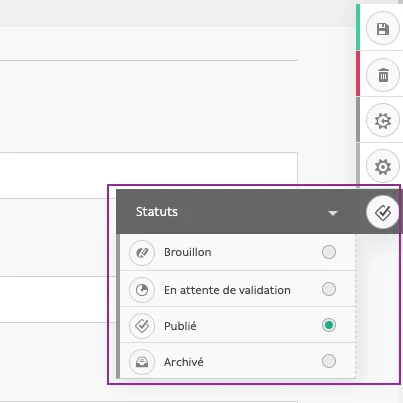Click the Brouillon eraser icon
The height and width of the screenshot is (403, 403).
(x=142, y=253)
